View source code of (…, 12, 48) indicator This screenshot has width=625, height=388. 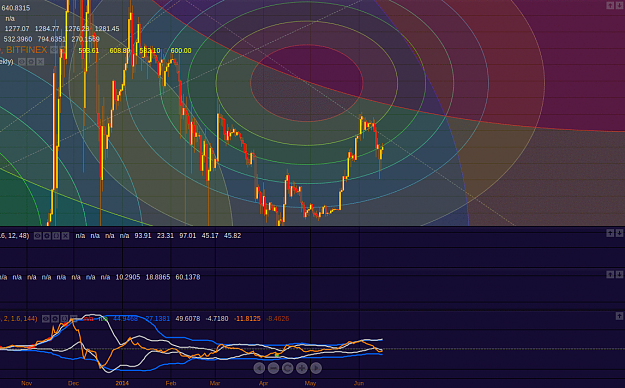point(56,236)
